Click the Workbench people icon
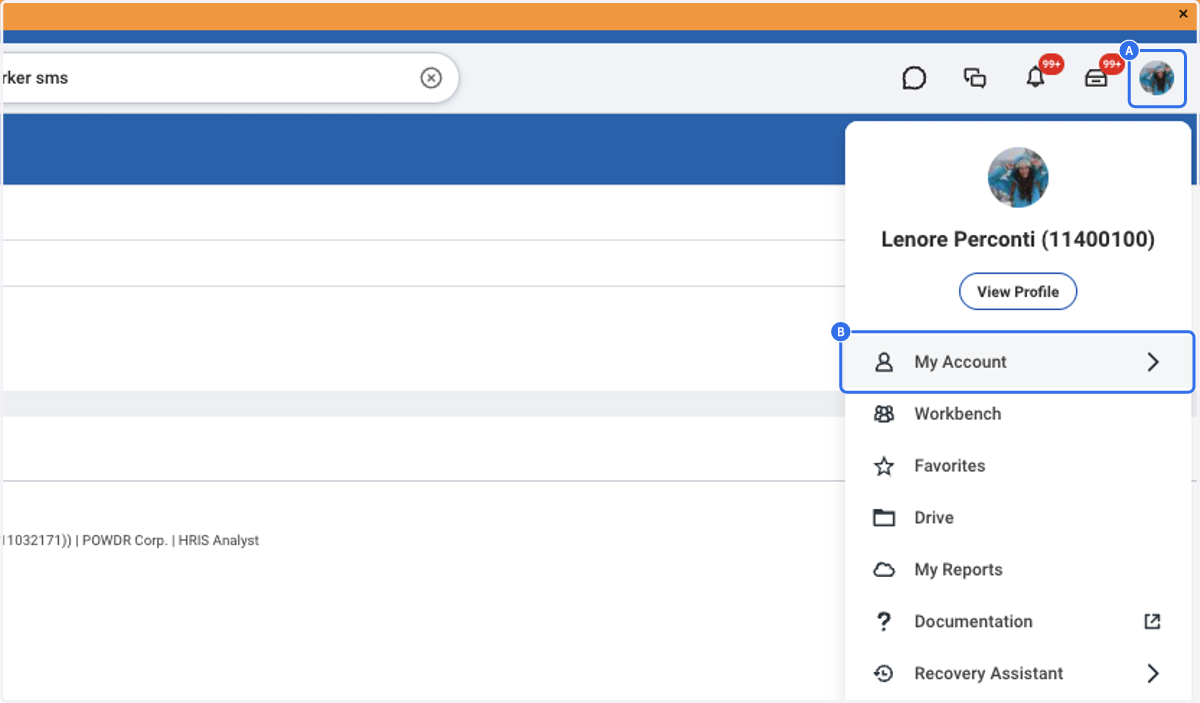Screen dimensions: 1200x703 click(x=884, y=414)
